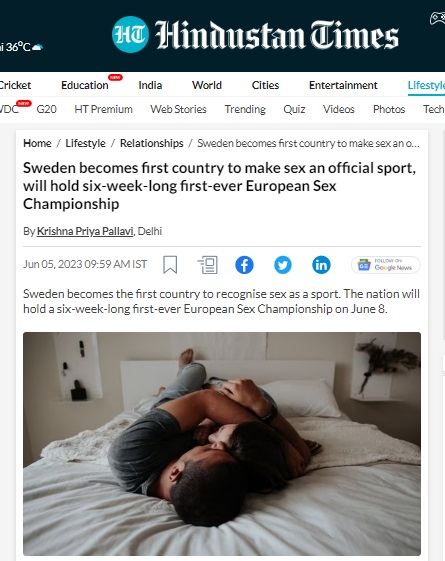Click the article's couple photo
Screen dimensions: 445x561
[x=222, y=444]
